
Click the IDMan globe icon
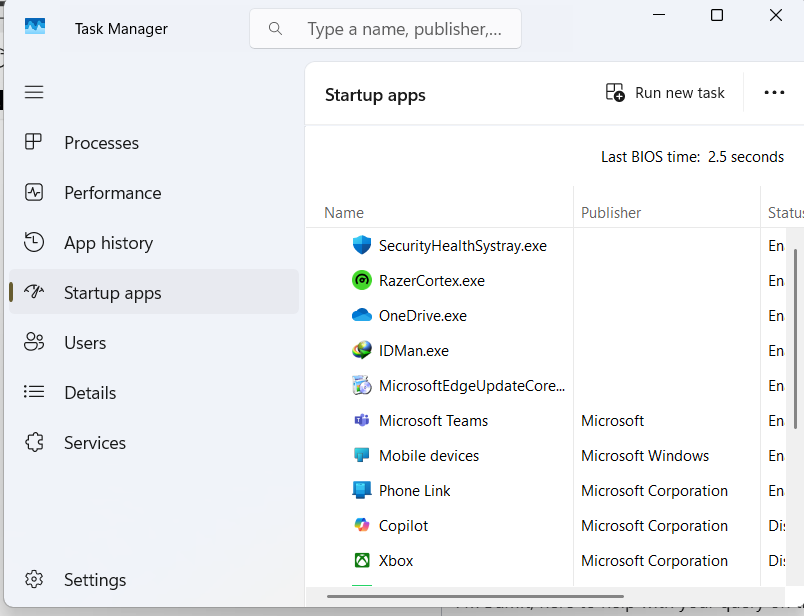(x=361, y=350)
